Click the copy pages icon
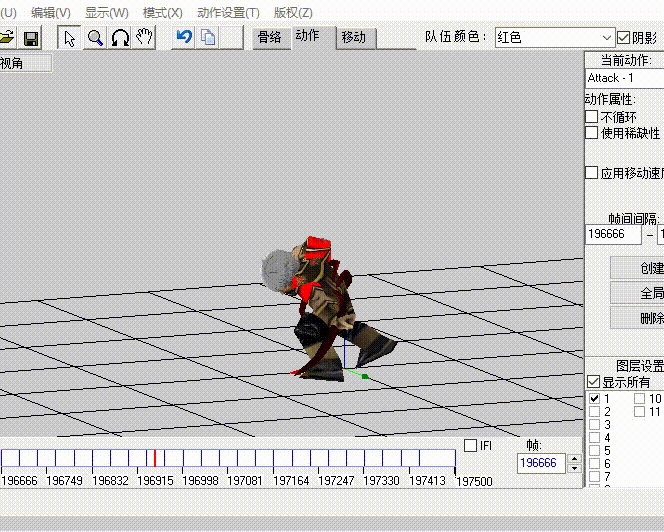The height and width of the screenshot is (532, 664). click(208, 37)
